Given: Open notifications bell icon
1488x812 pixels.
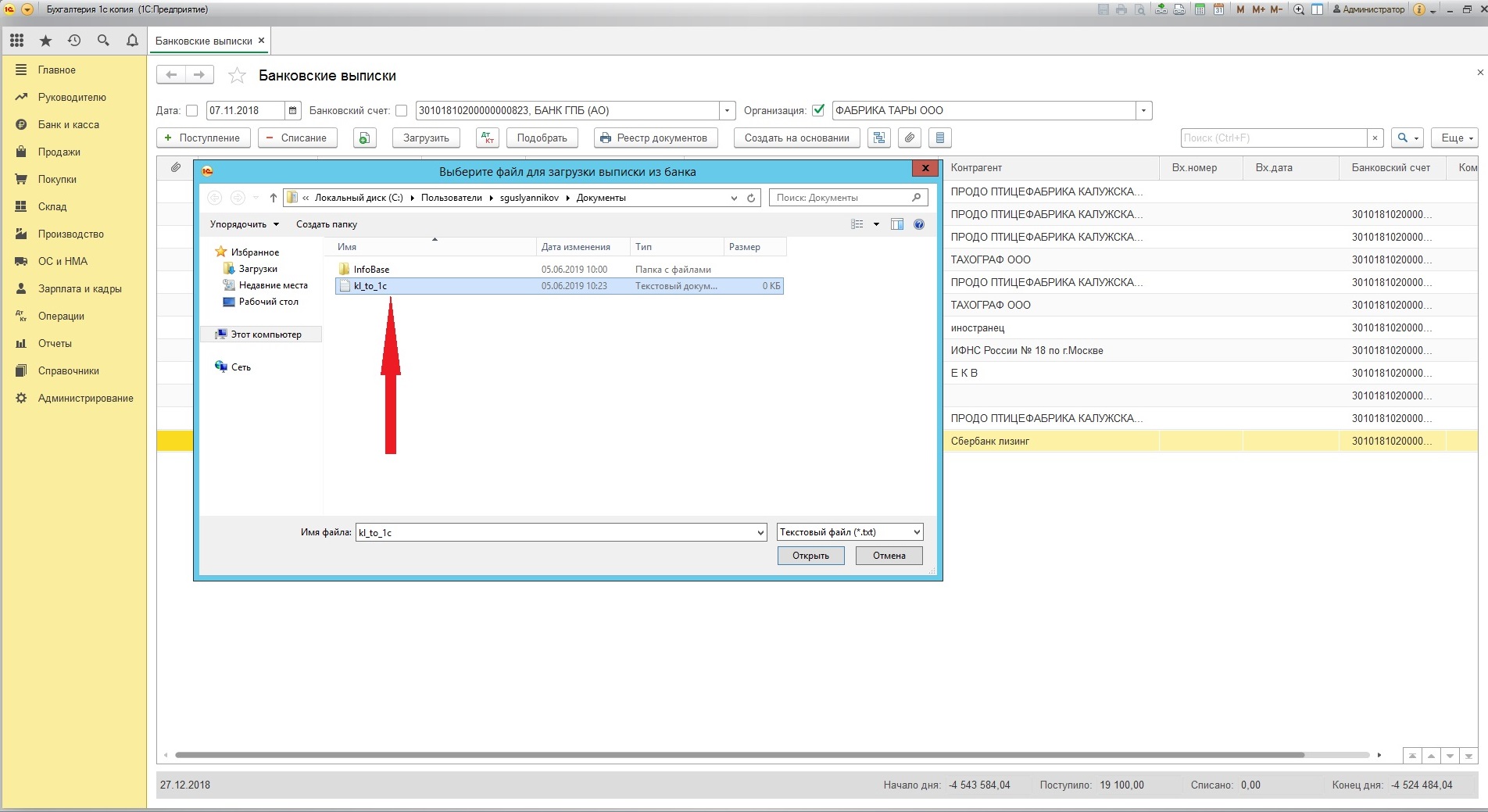Looking at the screenshot, I should [132, 41].
